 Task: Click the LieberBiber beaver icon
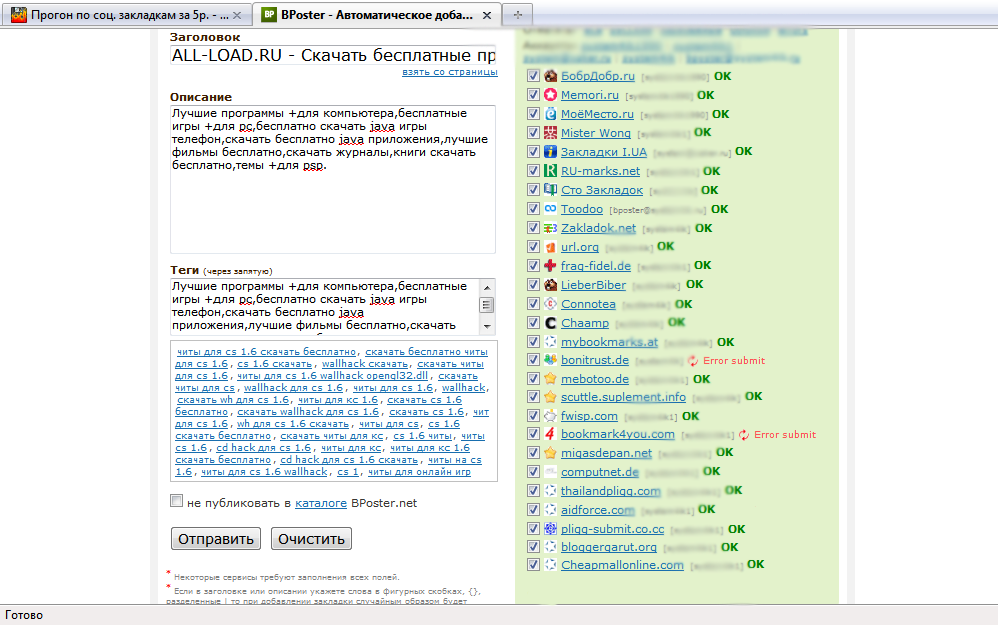551,284
